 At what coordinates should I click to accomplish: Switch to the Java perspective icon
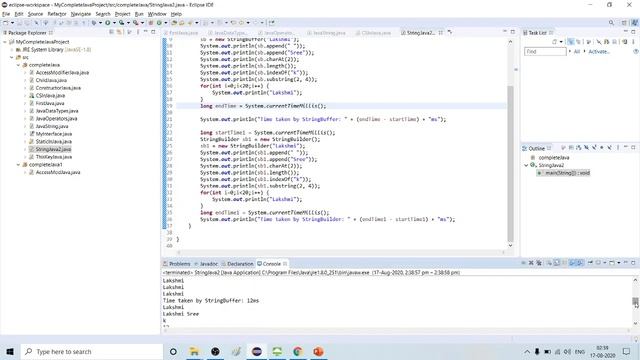[635, 23]
